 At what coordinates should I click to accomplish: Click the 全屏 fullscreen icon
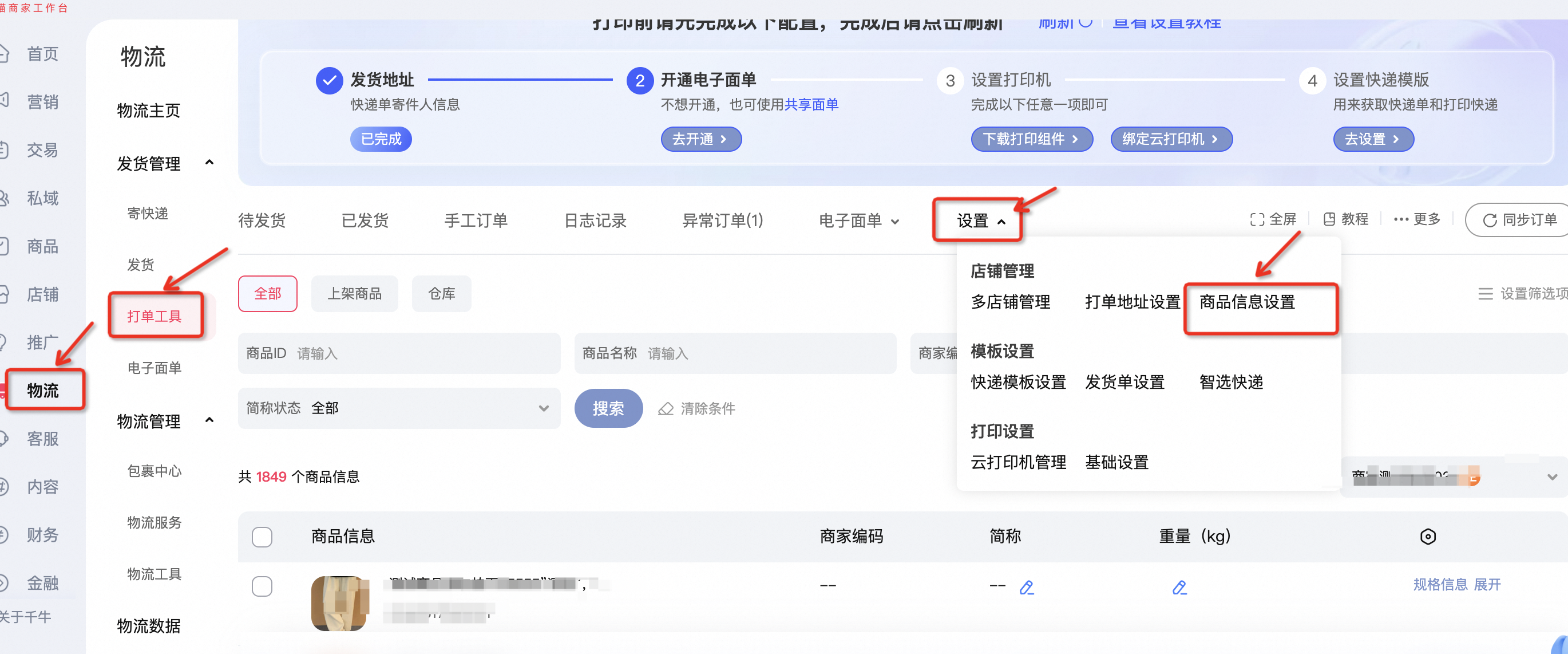pyautogui.click(x=1256, y=220)
